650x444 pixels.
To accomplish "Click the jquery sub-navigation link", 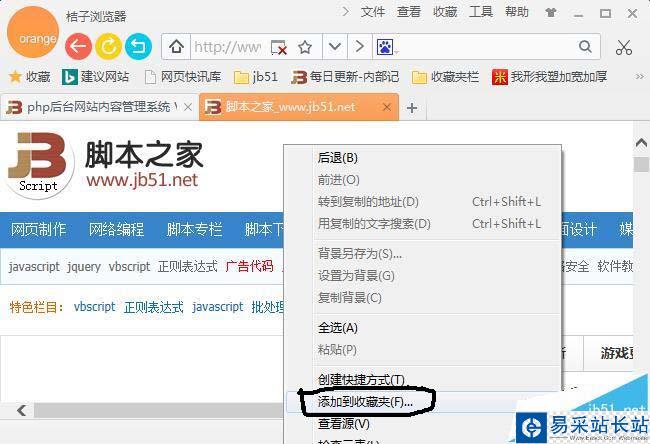I will click(x=84, y=266).
